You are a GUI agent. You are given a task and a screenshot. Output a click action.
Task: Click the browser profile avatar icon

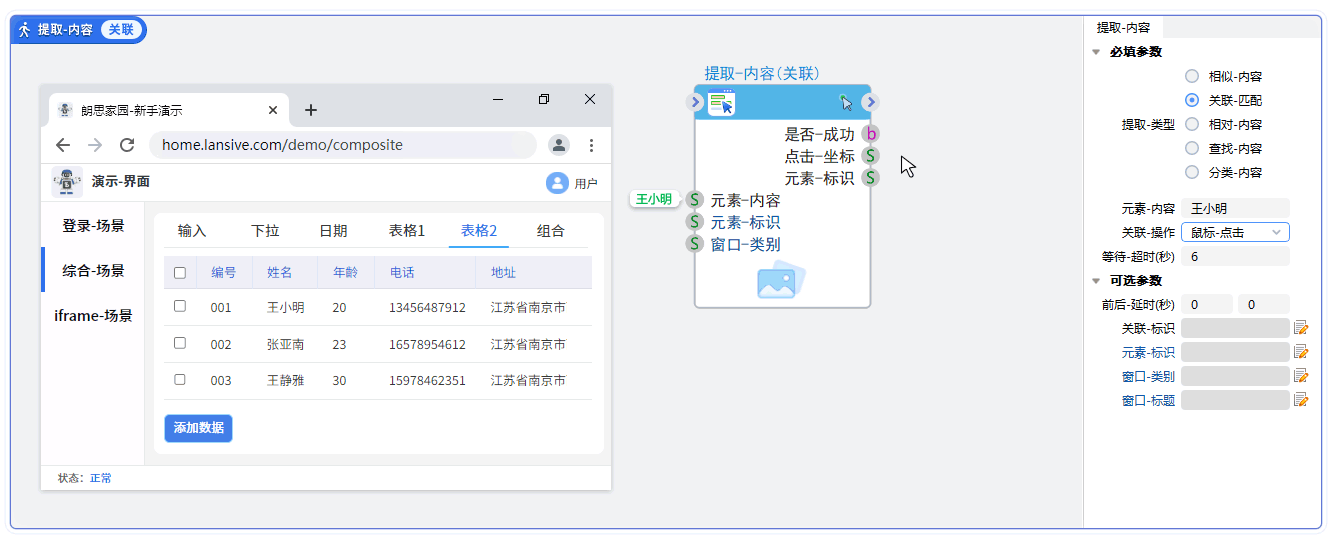pos(559,145)
